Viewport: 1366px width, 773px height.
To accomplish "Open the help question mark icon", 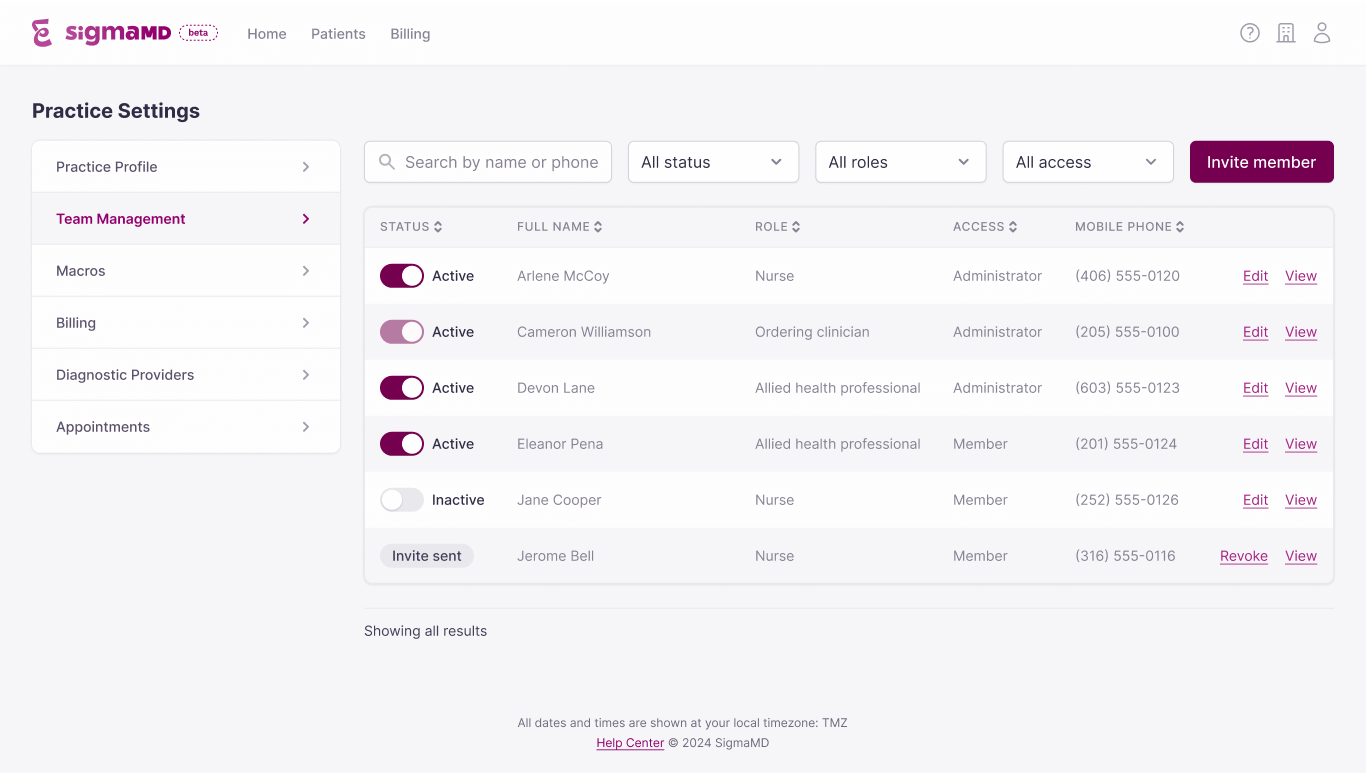I will click(x=1249, y=32).
